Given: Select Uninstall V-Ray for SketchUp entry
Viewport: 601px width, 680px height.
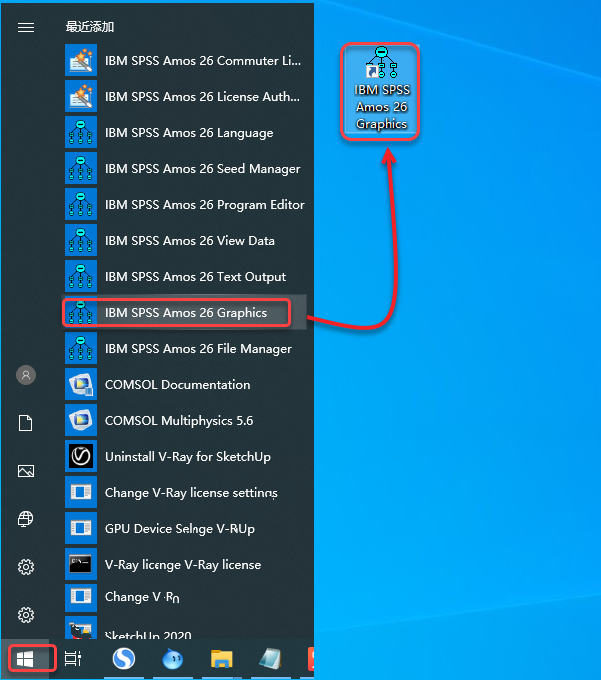Looking at the screenshot, I should [185, 456].
